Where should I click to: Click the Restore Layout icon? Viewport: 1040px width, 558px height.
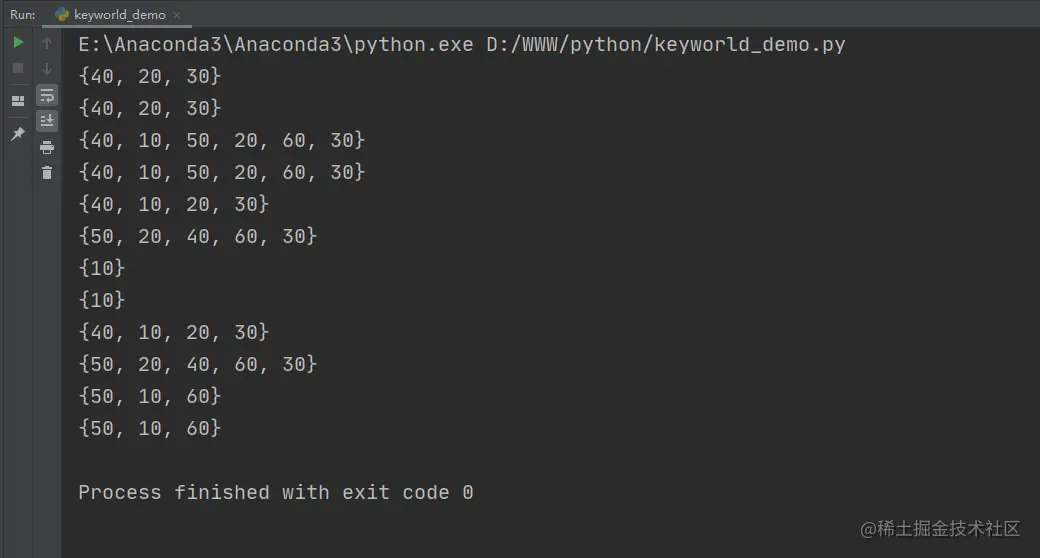[x=18, y=101]
